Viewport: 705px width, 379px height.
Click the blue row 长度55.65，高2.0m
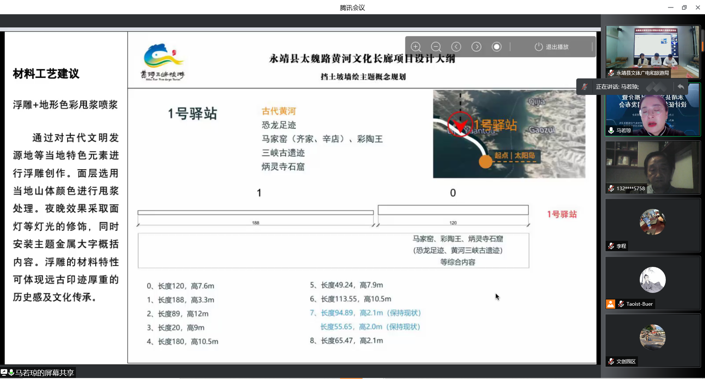click(x=370, y=327)
